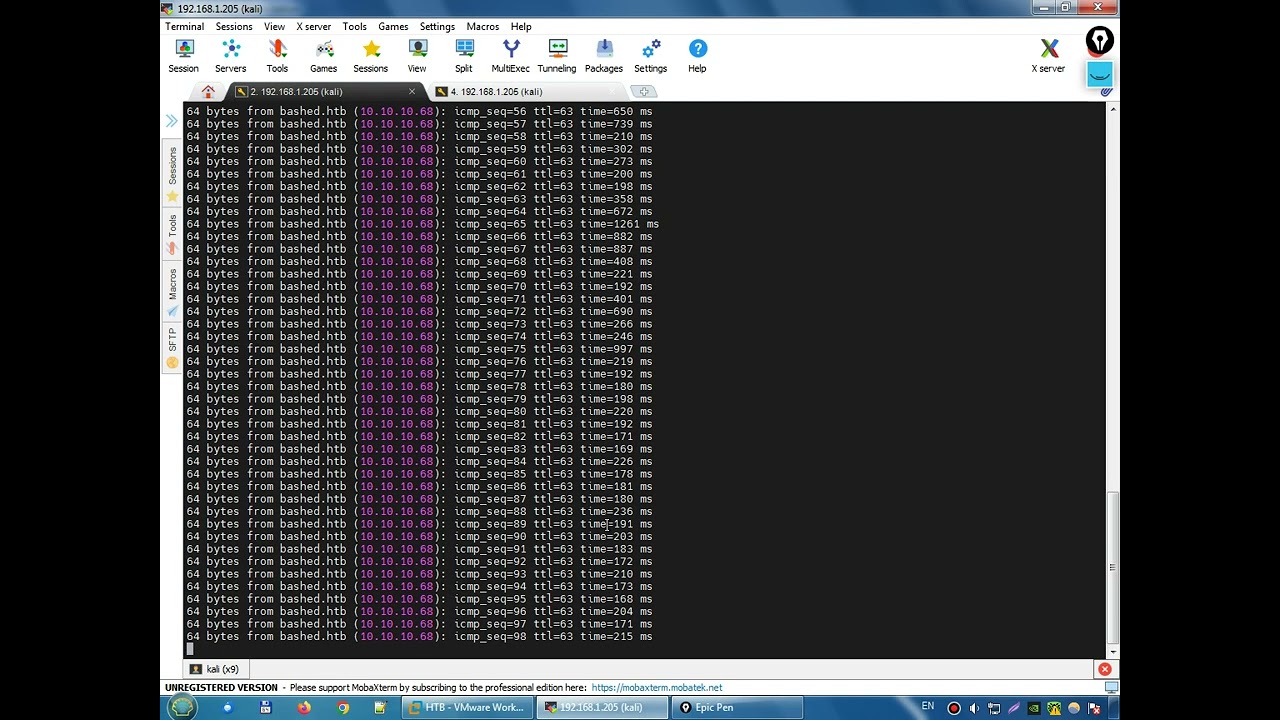The height and width of the screenshot is (720, 1280).
Task: Click the Chrome taskbar icon
Action: (343, 708)
